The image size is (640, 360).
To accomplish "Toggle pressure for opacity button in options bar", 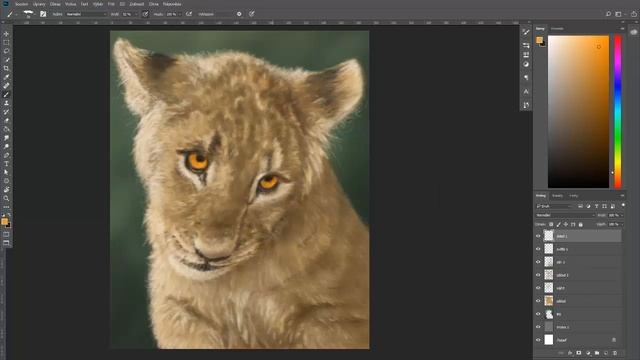I will (145, 14).
